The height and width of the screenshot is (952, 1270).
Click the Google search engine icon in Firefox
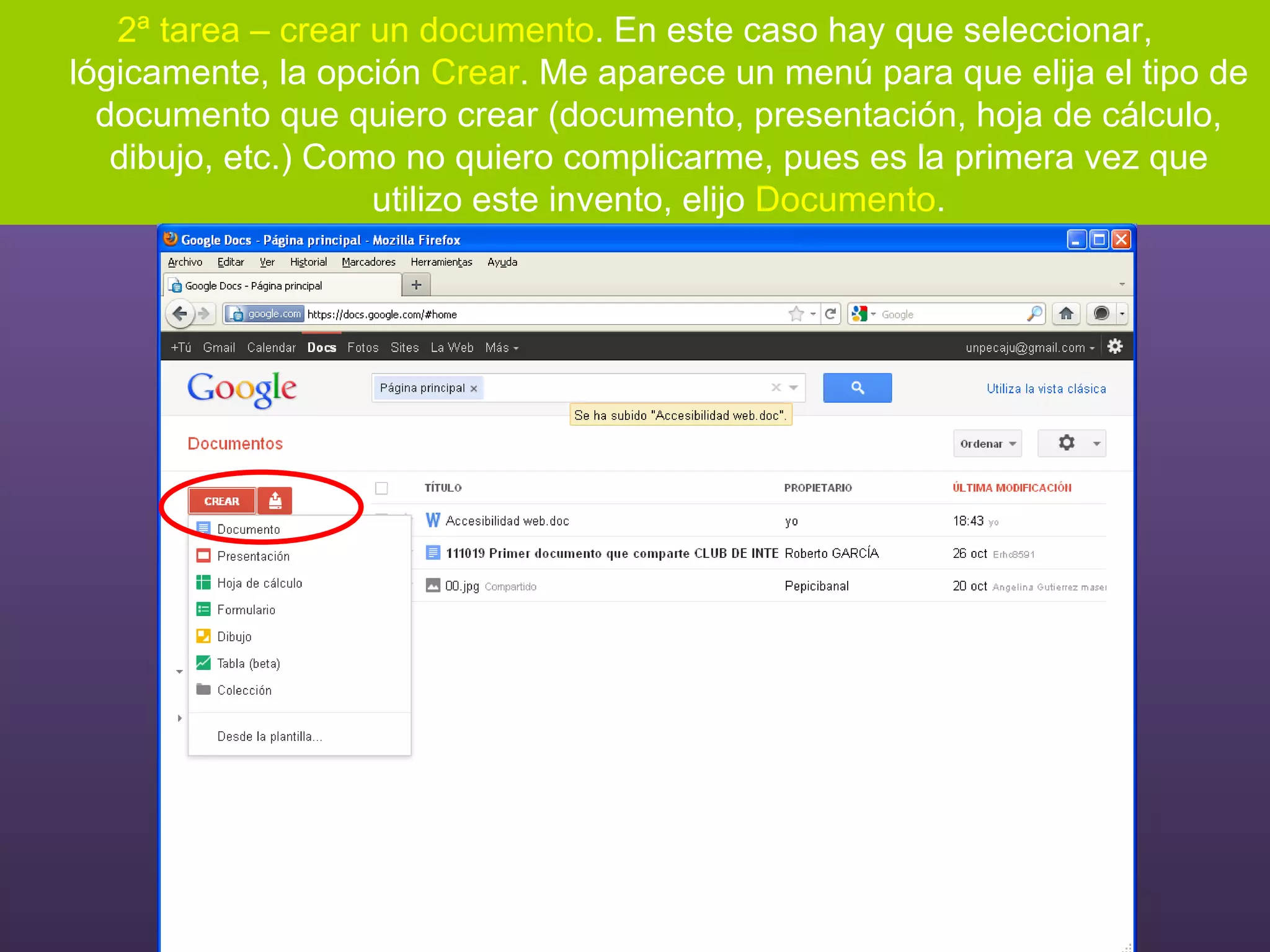[859, 314]
